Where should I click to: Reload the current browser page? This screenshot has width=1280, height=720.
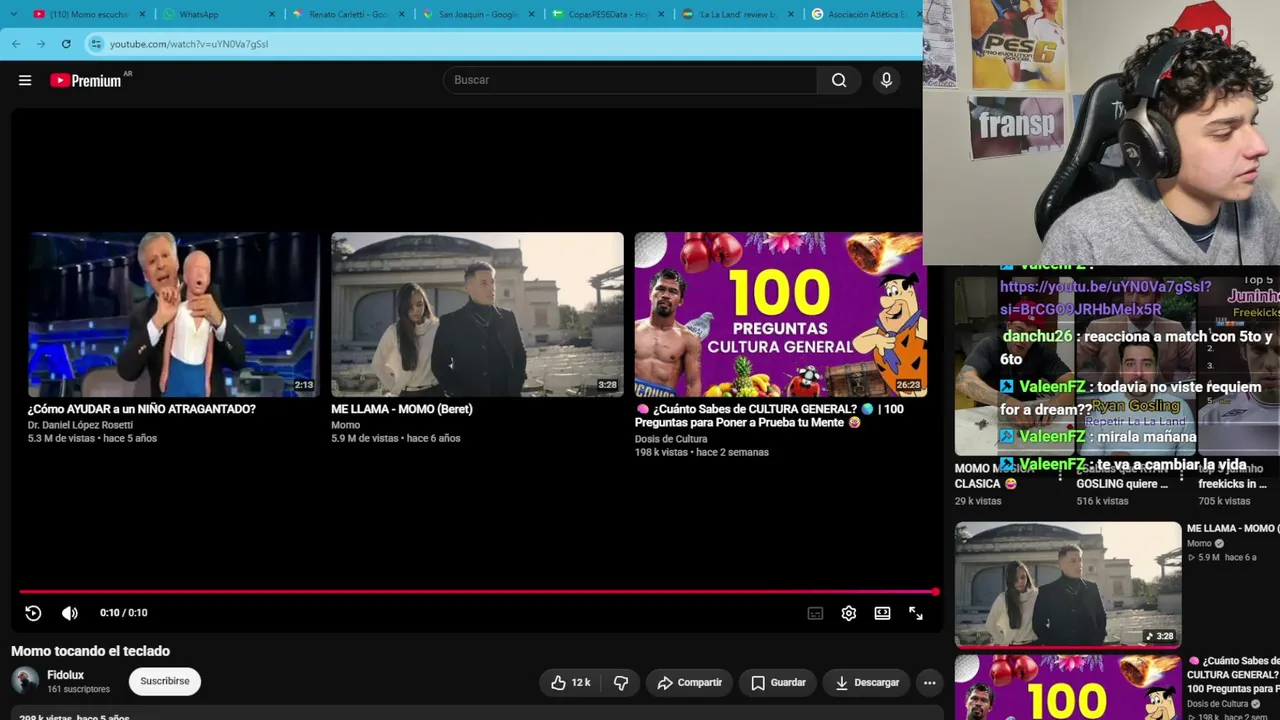pos(66,44)
